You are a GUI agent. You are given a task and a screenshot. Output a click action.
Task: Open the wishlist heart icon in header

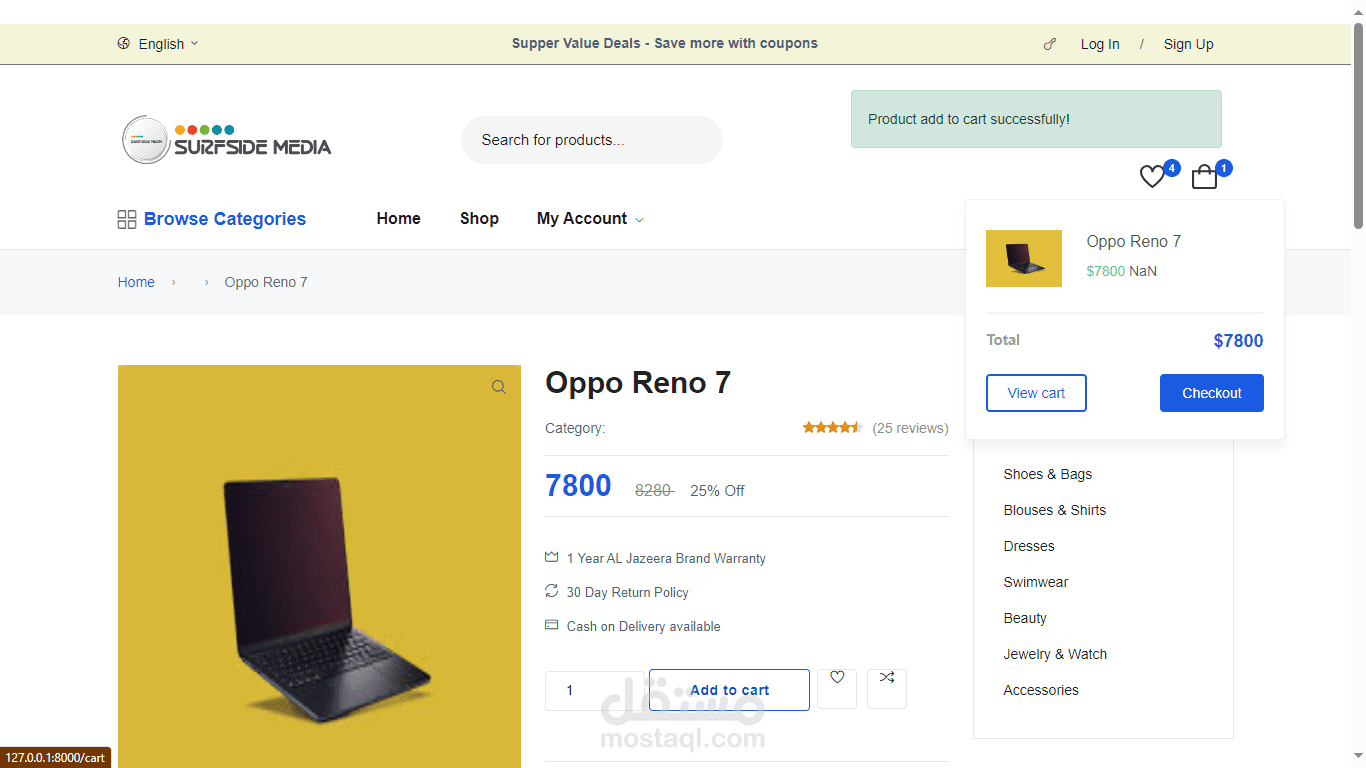tap(1152, 177)
